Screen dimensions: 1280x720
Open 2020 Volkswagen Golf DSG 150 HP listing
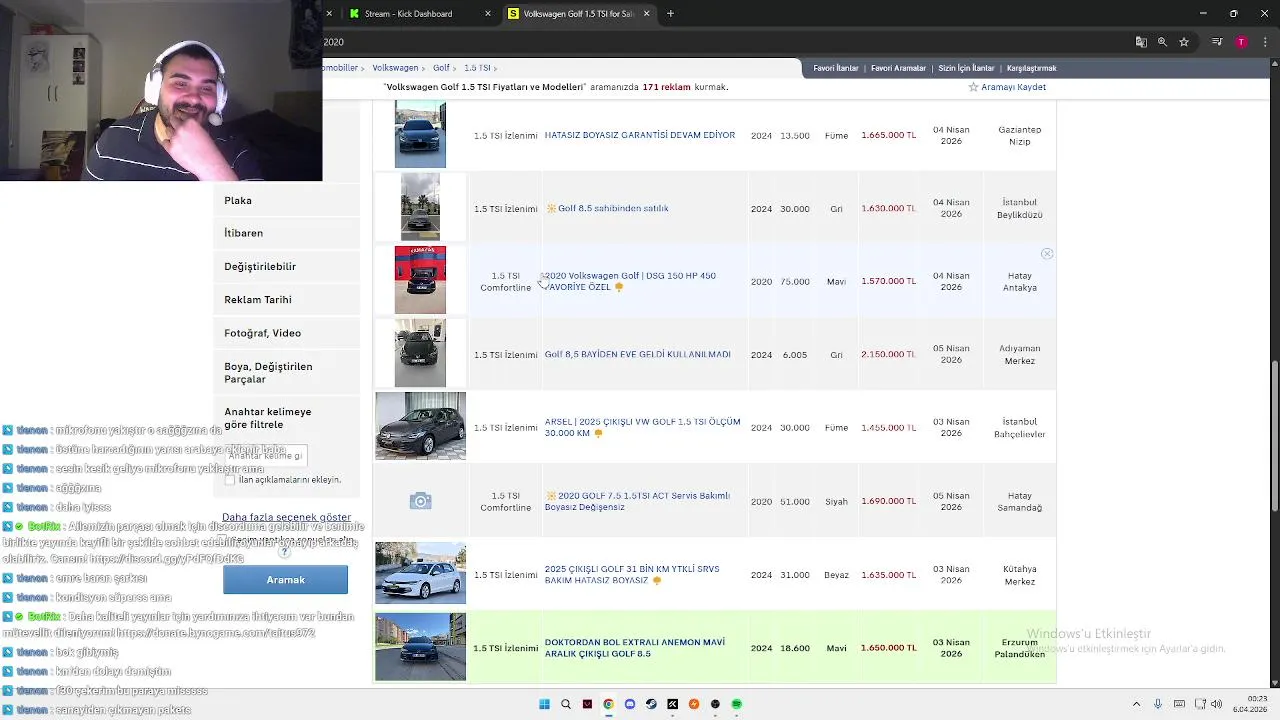pyautogui.click(x=630, y=281)
